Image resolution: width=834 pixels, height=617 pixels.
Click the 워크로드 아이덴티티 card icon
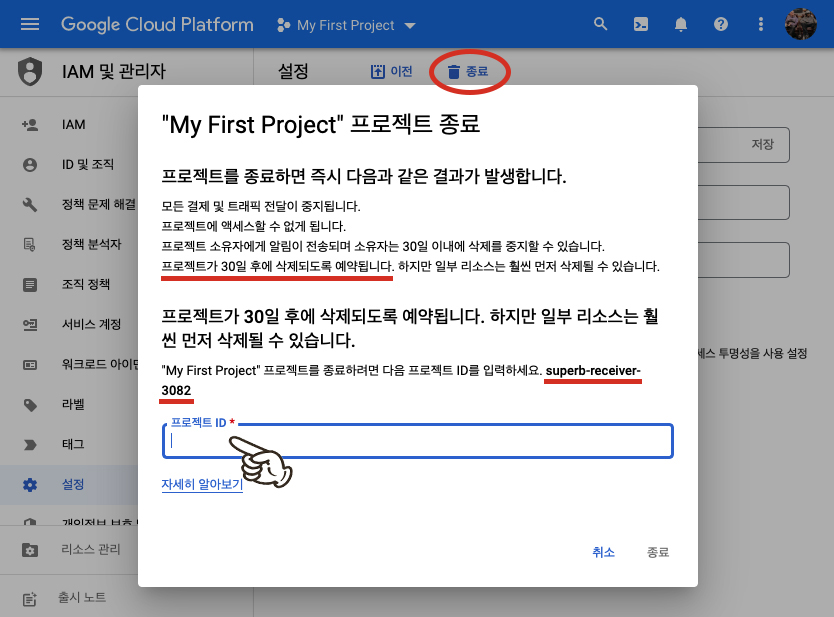click(30, 365)
